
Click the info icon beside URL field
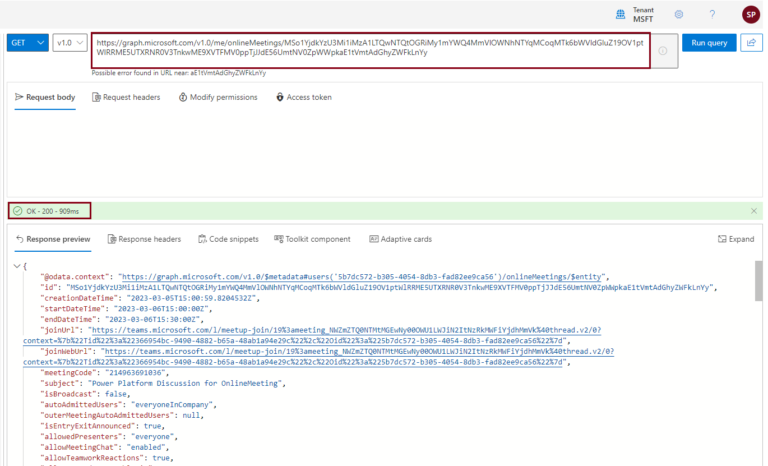tap(663, 50)
